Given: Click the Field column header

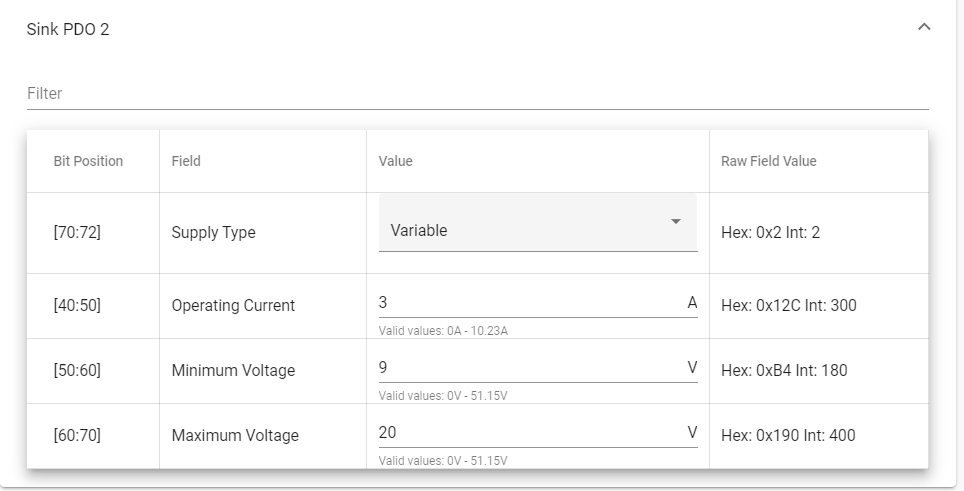Looking at the screenshot, I should 186,161.
